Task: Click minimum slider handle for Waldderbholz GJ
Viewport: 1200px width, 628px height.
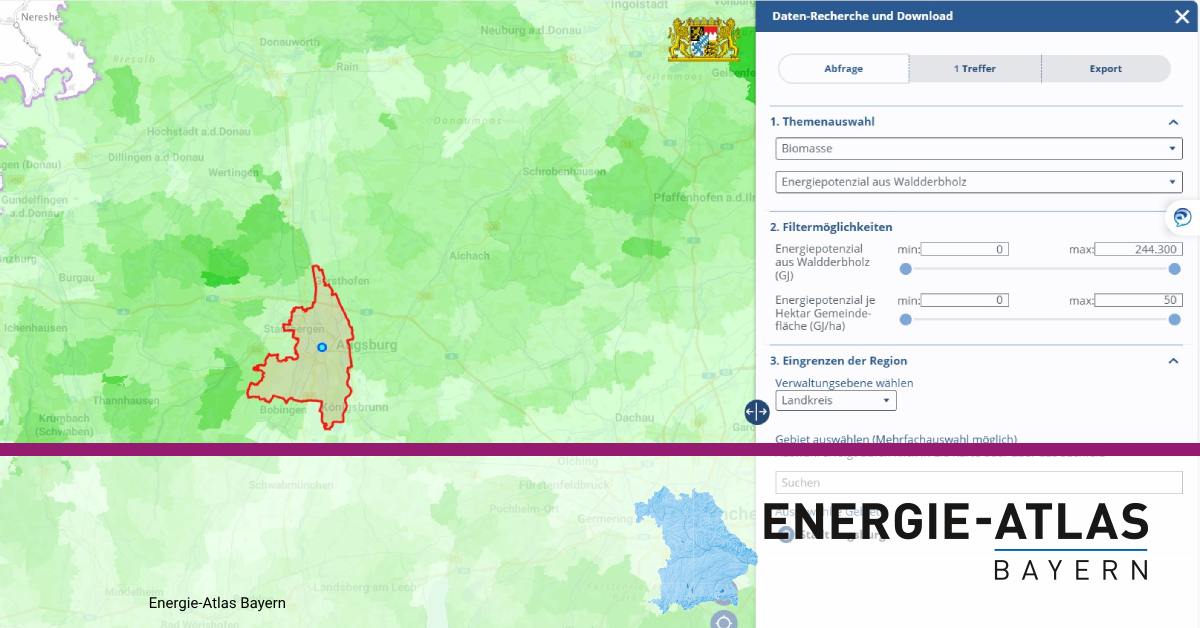Action: 906,269
